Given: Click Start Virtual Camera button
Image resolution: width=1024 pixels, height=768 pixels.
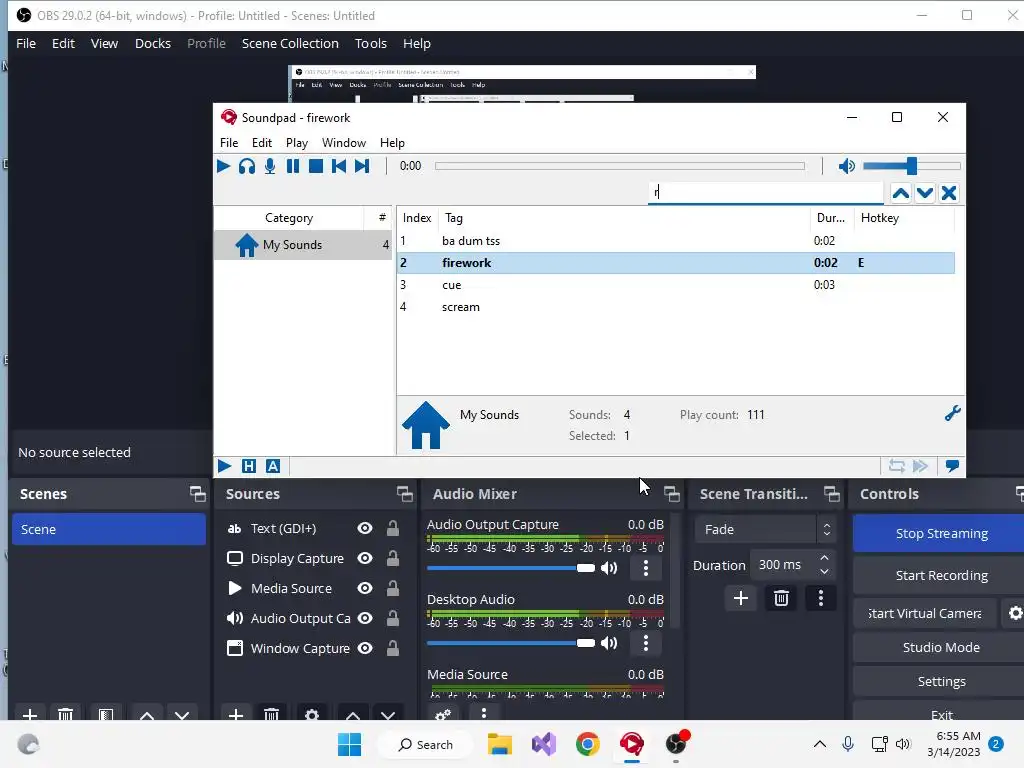Looking at the screenshot, I should point(925,613).
